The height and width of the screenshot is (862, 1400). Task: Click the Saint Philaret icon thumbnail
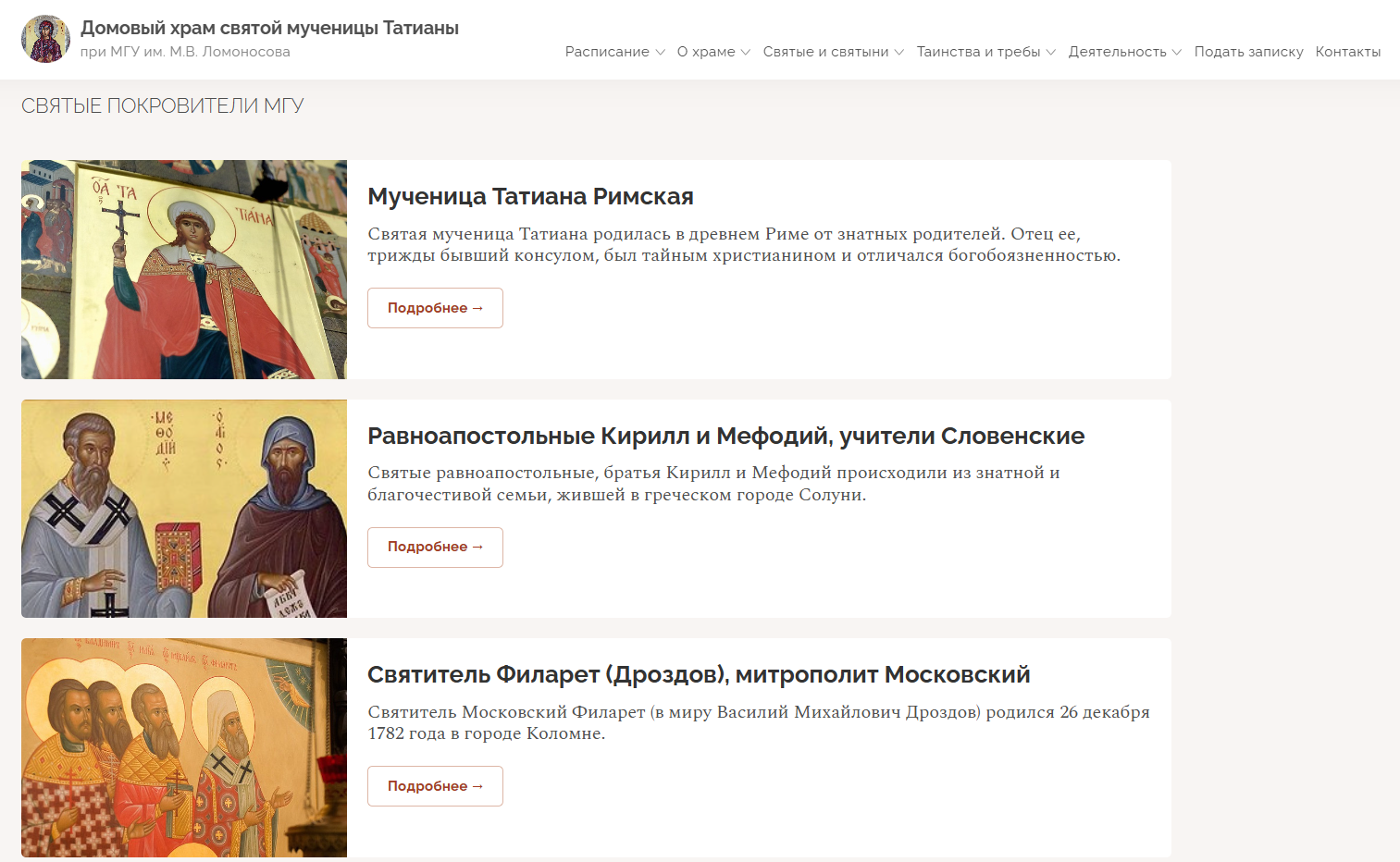point(184,747)
